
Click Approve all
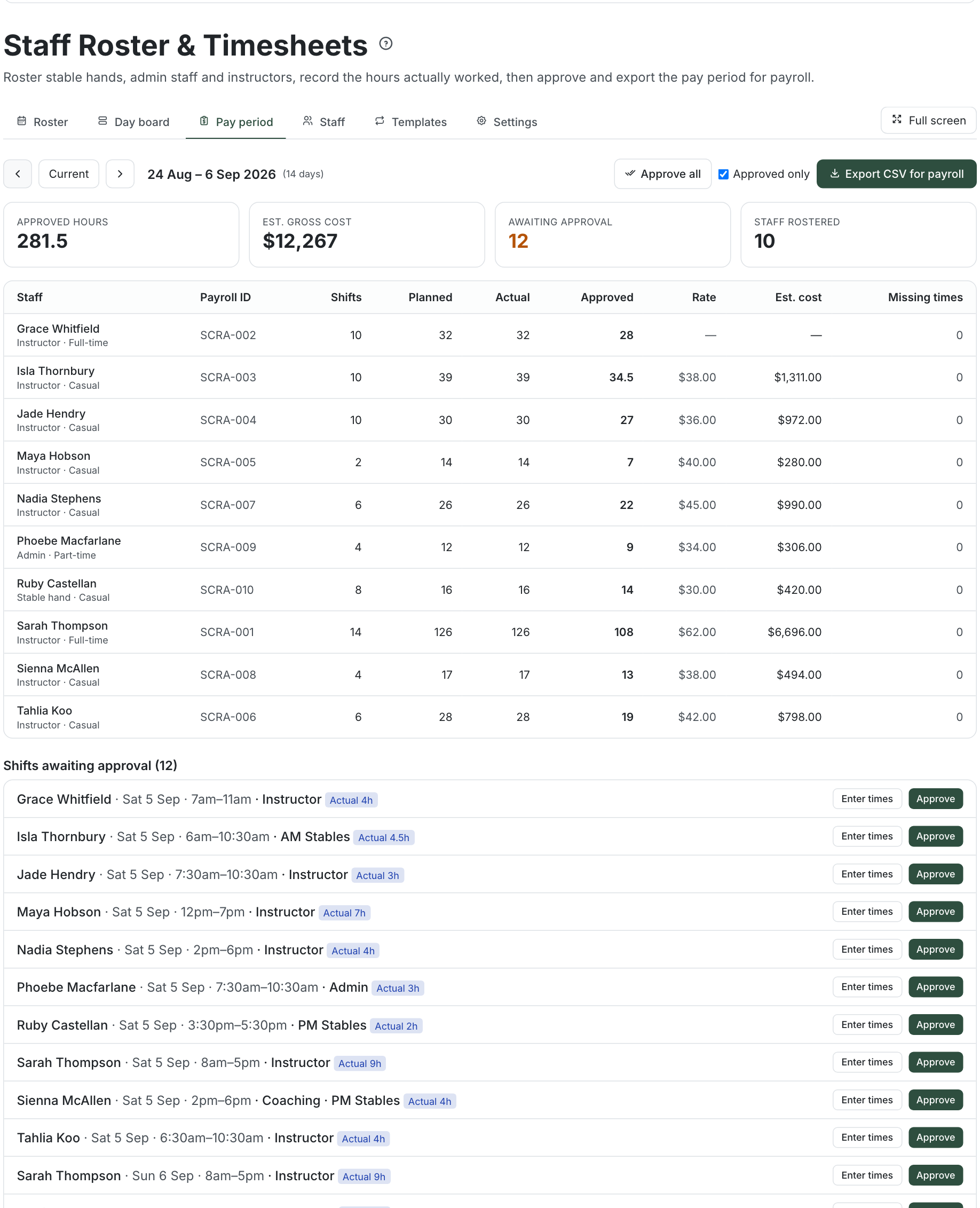tap(663, 174)
